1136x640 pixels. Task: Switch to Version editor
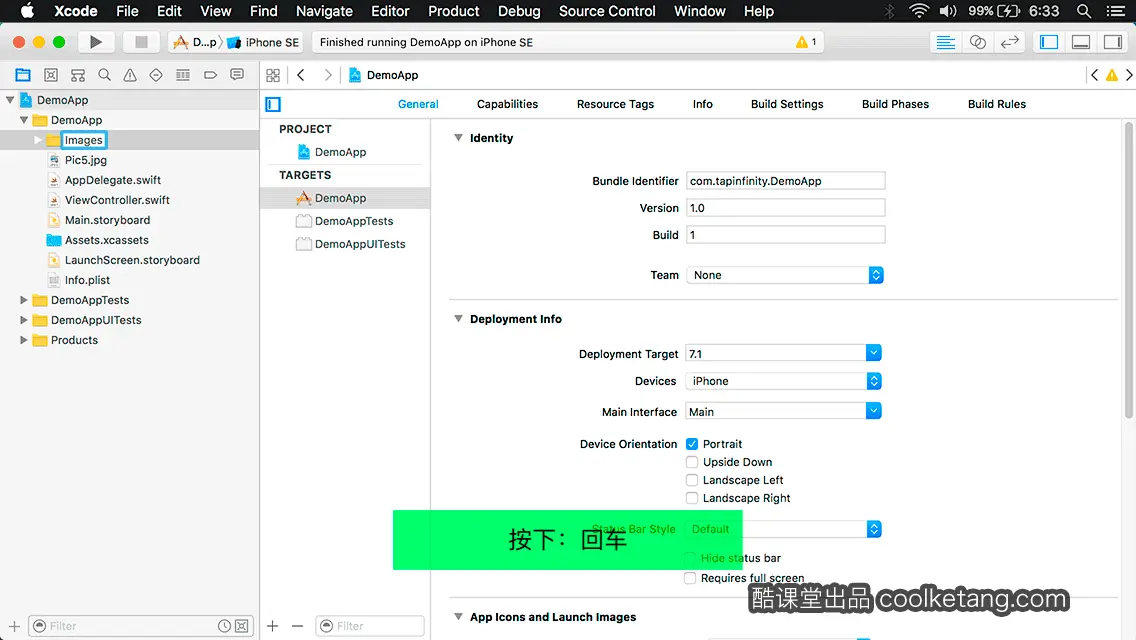coord(1009,42)
